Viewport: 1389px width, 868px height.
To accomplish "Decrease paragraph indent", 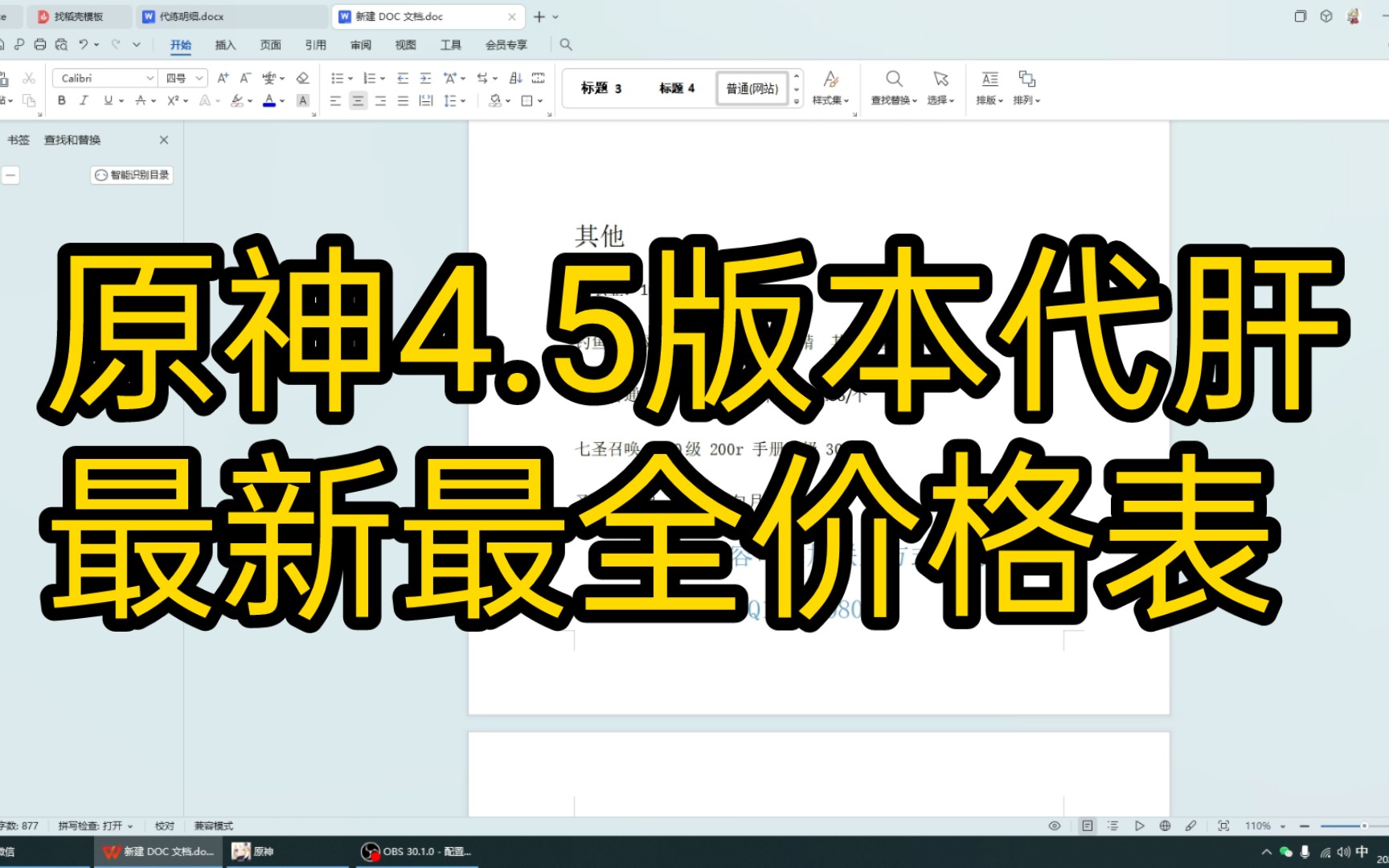I will [x=403, y=78].
